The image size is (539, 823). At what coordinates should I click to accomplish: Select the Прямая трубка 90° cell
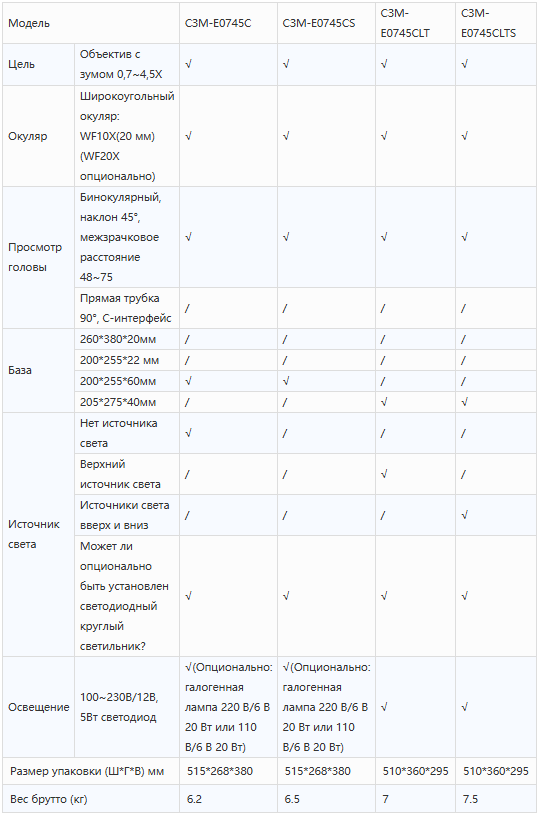coord(127,308)
